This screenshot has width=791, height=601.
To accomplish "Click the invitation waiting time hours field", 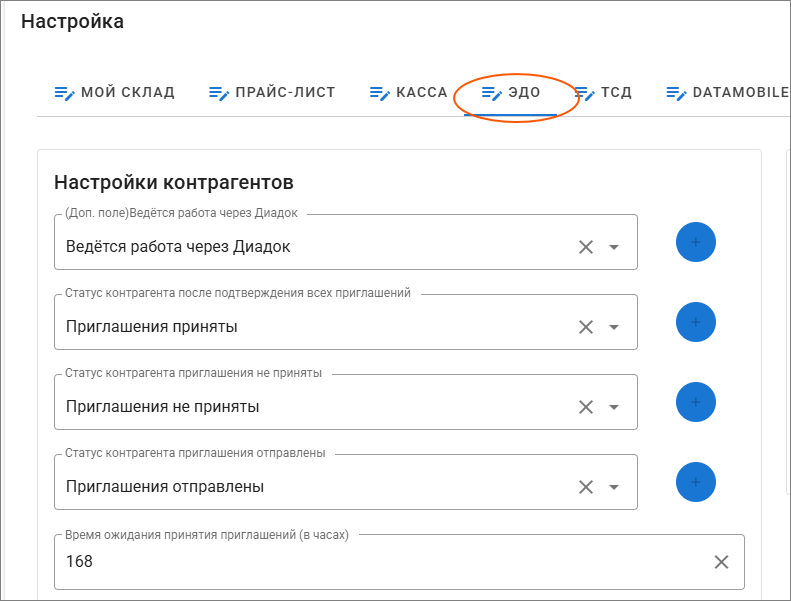I will click(380, 562).
